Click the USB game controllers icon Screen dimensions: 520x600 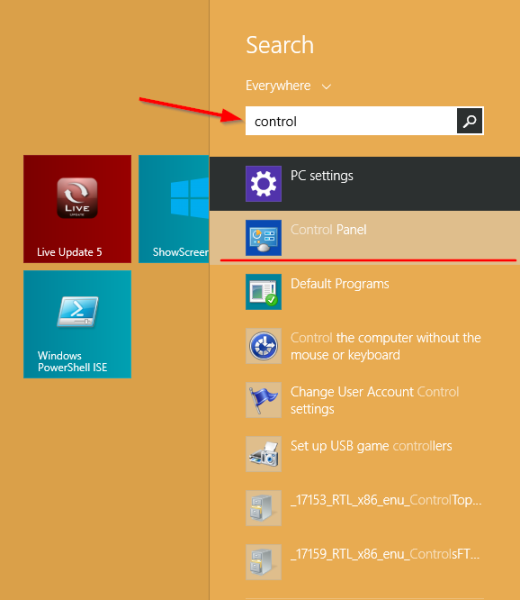click(x=264, y=454)
